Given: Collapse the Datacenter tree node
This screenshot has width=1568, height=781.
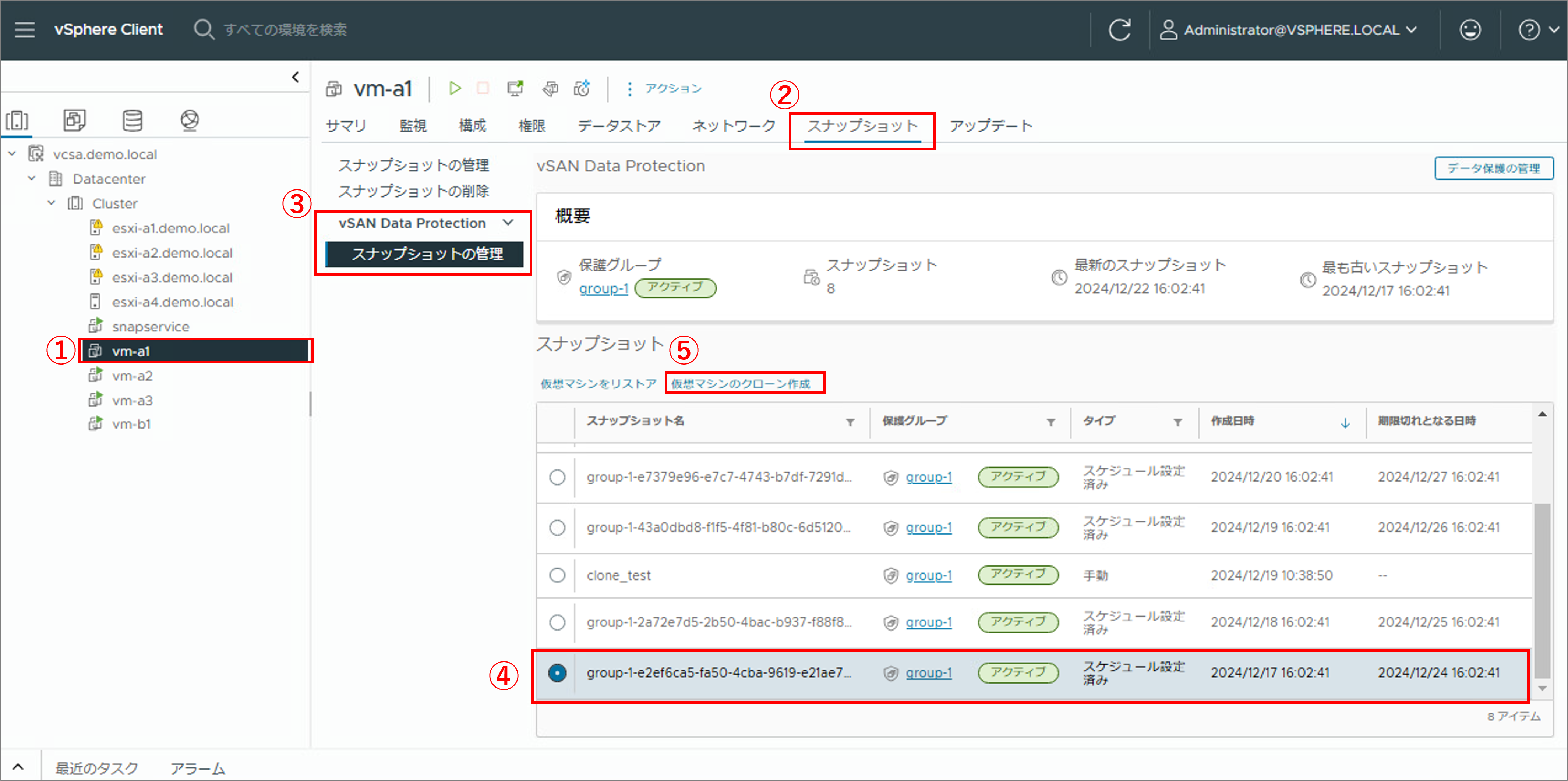Looking at the screenshot, I should coord(32,178).
